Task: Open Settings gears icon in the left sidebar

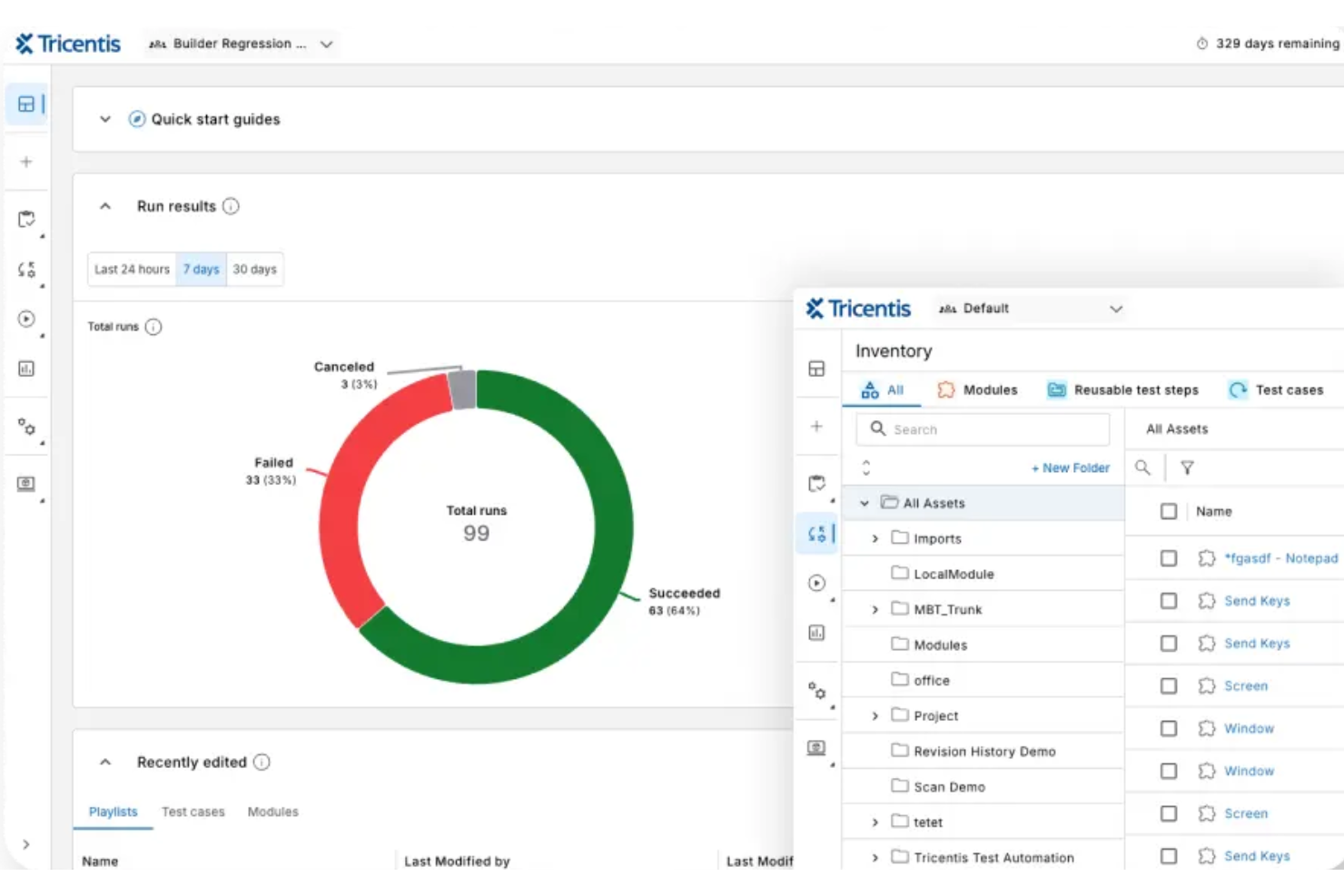Action: point(26,428)
